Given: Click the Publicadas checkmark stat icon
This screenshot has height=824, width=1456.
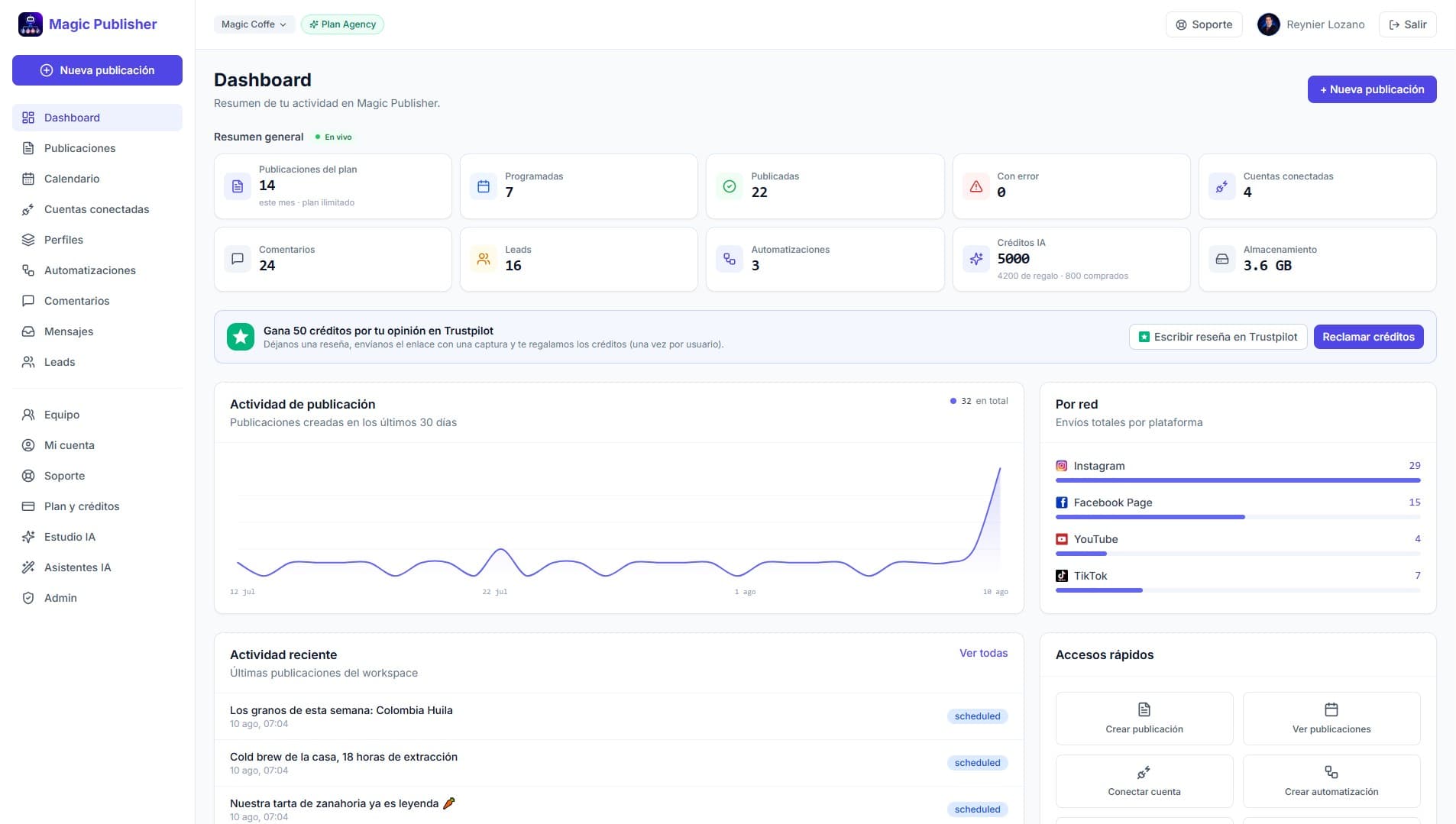Looking at the screenshot, I should click(x=730, y=186).
